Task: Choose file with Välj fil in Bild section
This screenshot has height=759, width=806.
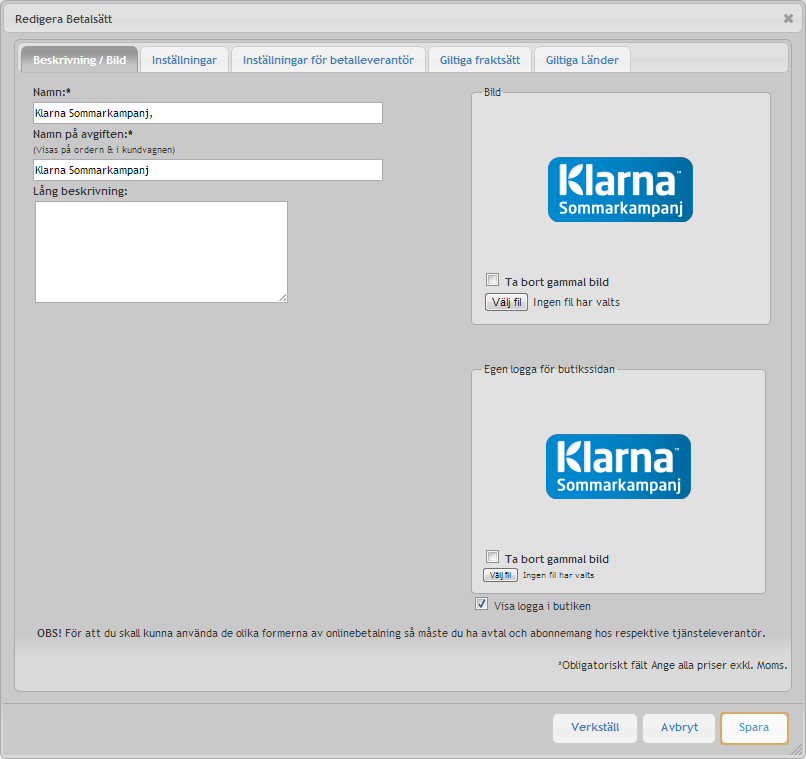Action: click(x=506, y=302)
